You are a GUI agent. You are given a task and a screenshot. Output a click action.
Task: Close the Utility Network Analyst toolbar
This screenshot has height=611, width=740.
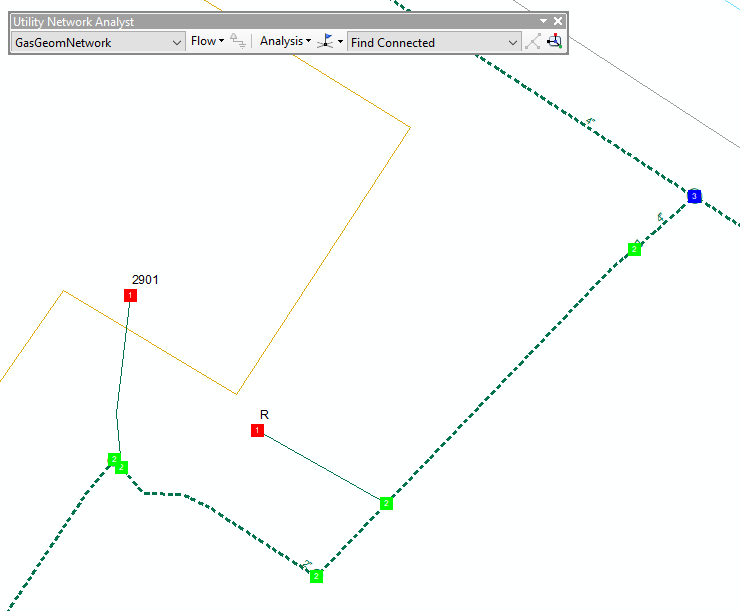tap(558, 21)
